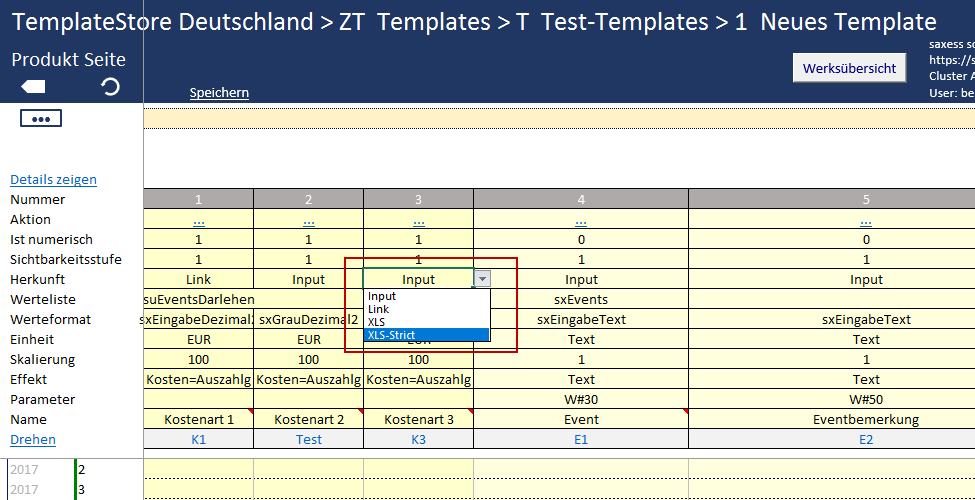Open the Details zeigen link
Image resolution: width=975 pixels, height=500 pixels.
[x=53, y=180]
